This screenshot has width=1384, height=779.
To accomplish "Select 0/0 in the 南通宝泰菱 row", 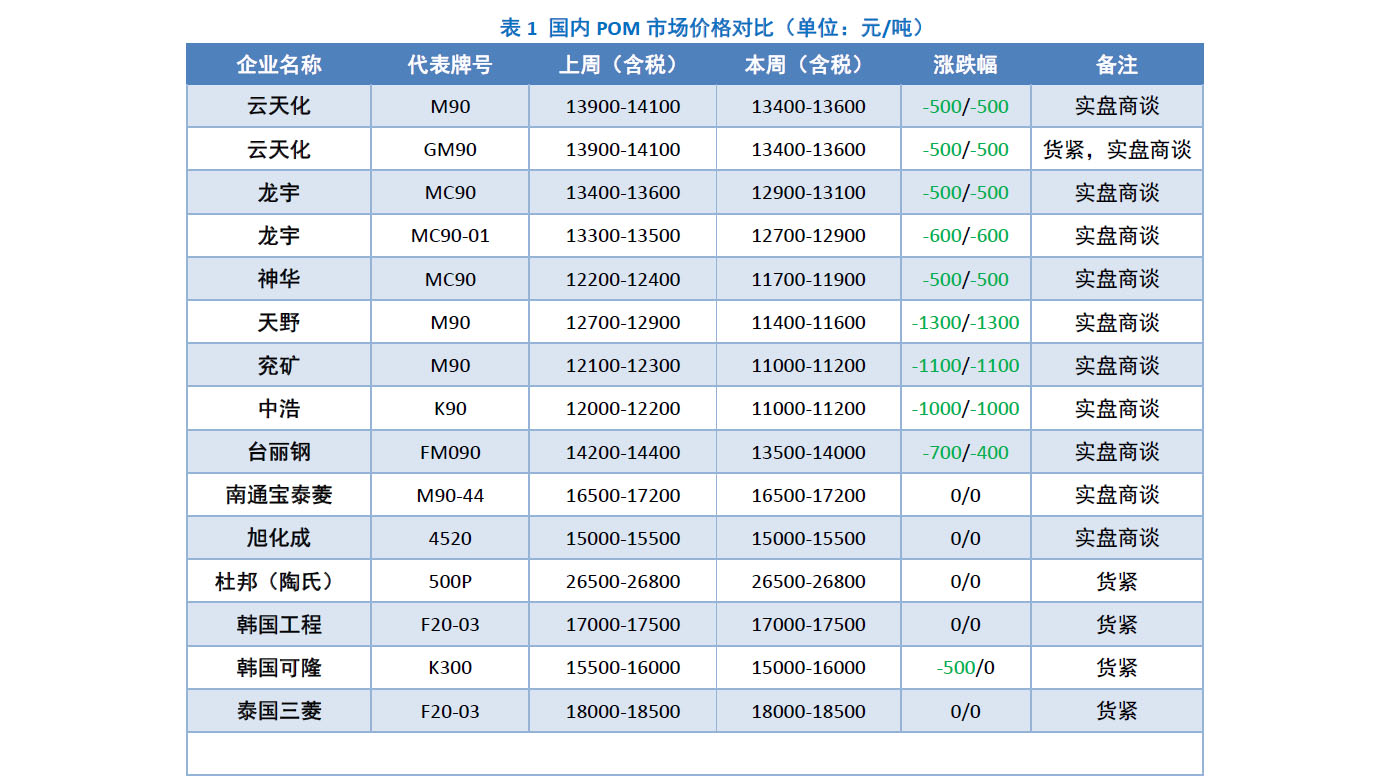I will pyautogui.click(x=965, y=495).
